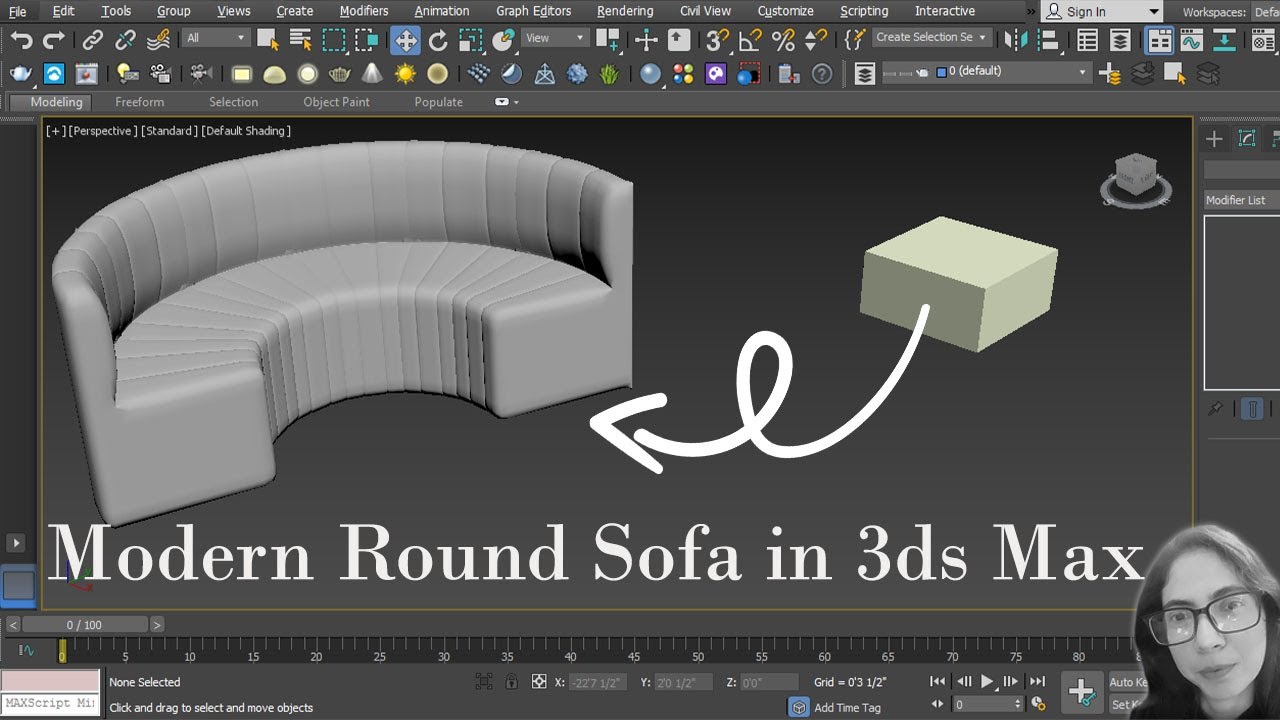Click the Bind to Space Warp icon

tap(158, 40)
